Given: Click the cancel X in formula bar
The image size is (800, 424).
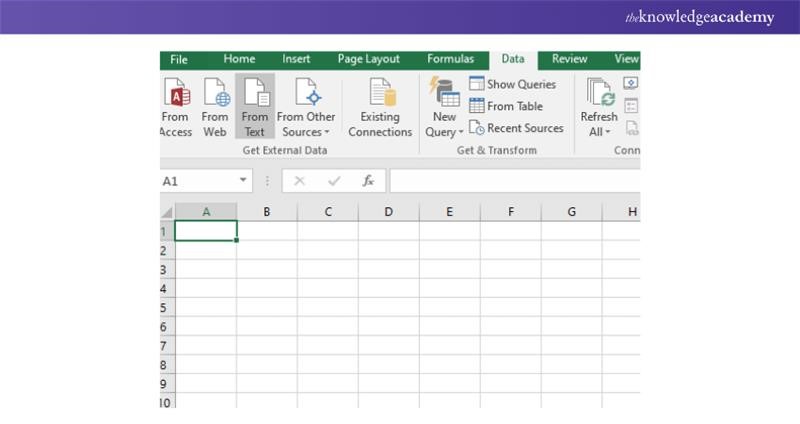Looking at the screenshot, I should point(300,181).
